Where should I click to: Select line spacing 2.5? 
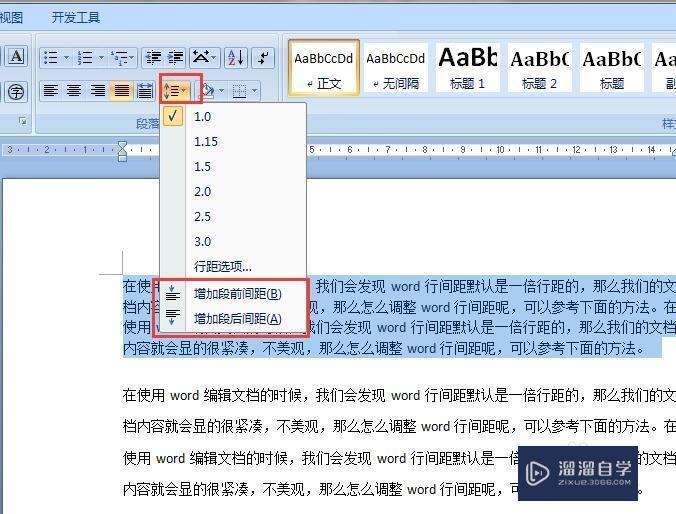(233, 217)
